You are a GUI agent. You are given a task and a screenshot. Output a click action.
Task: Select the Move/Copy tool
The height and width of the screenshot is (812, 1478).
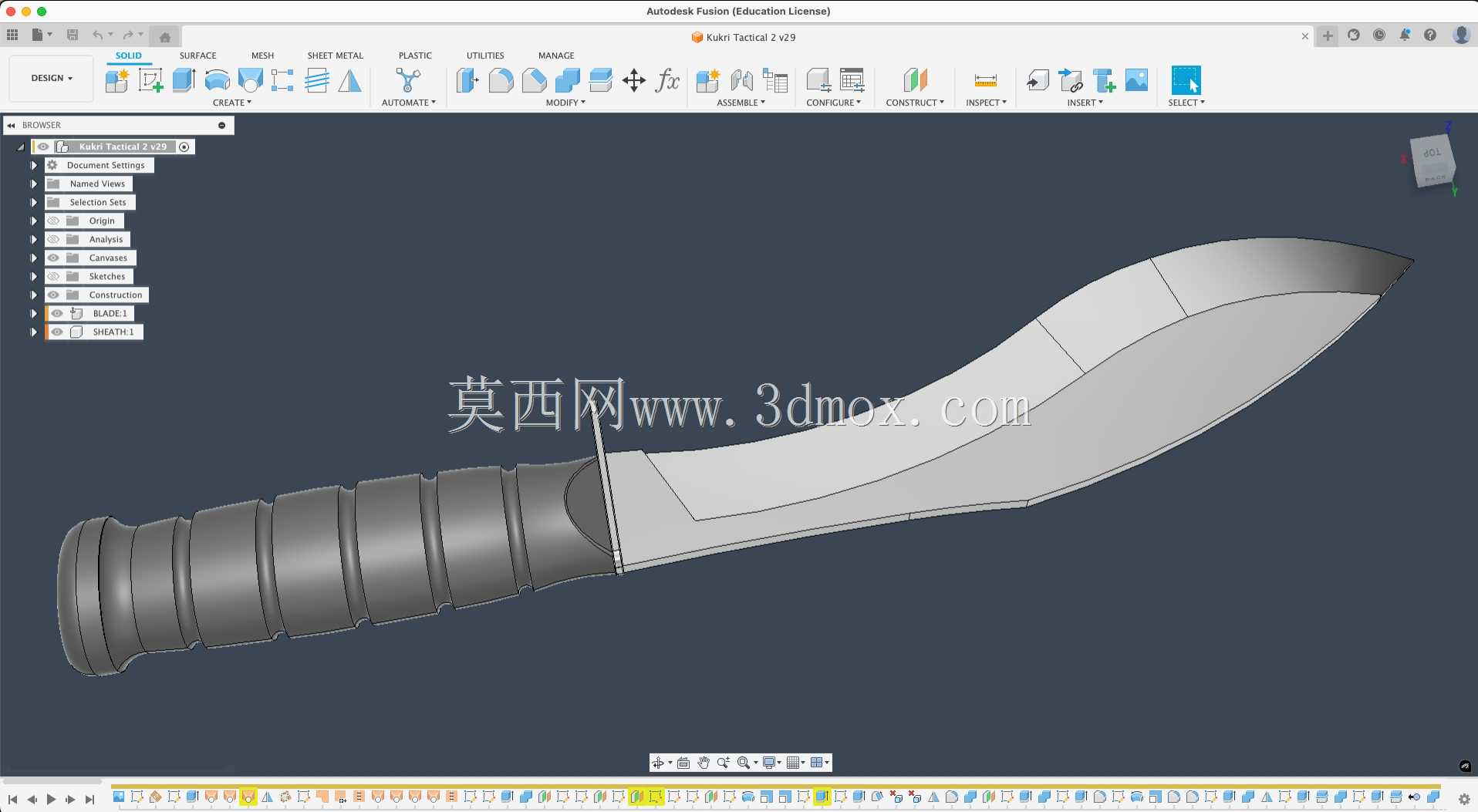[x=634, y=80]
